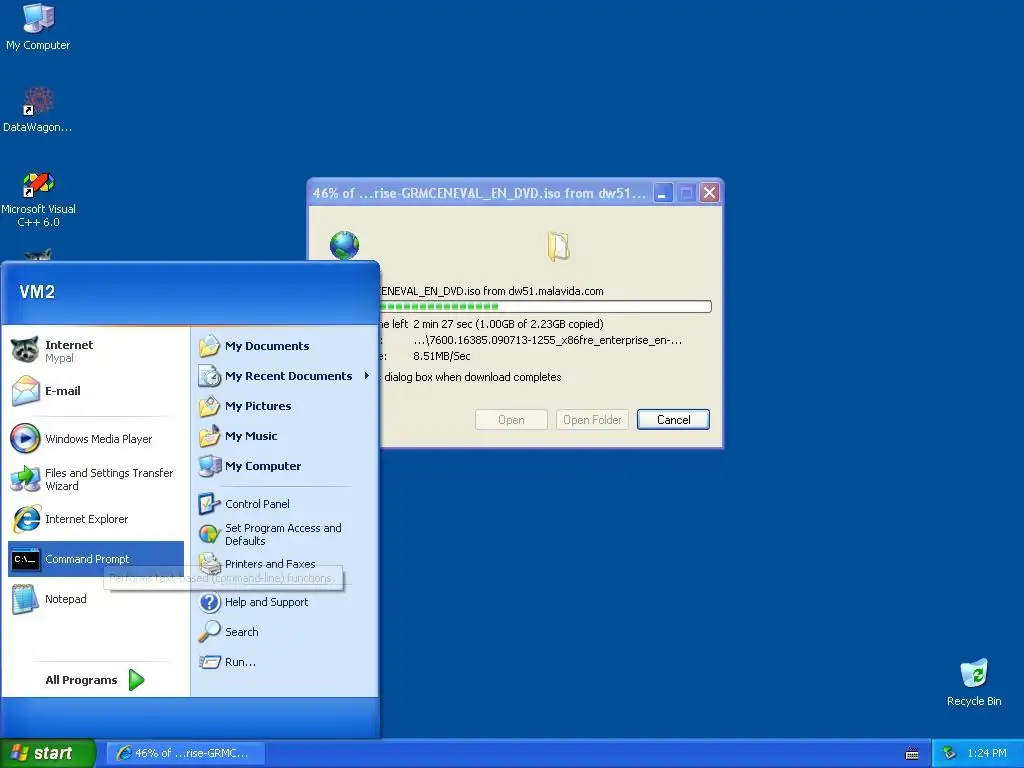Image resolution: width=1024 pixels, height=768 pixels.
Task: Open My Music folder
Action: (x=284, y=436)
